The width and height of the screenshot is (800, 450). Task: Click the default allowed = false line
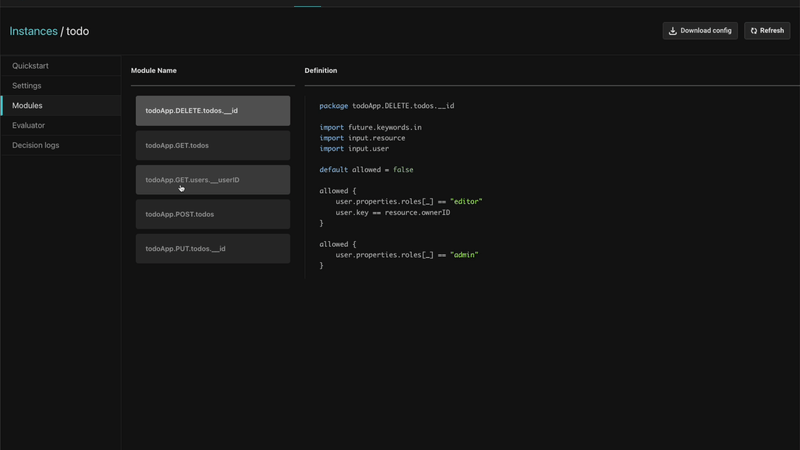366,170
